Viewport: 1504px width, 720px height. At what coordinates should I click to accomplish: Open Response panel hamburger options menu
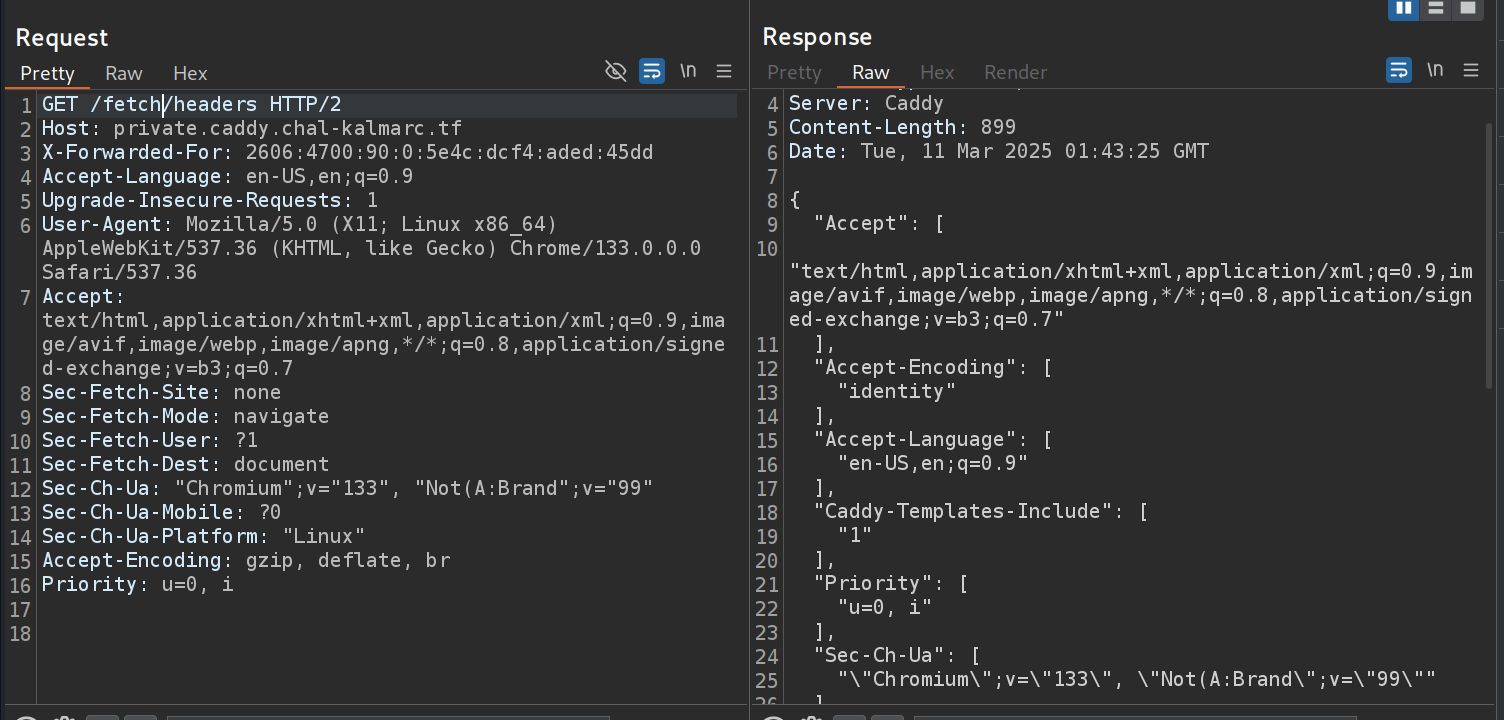1470,70
